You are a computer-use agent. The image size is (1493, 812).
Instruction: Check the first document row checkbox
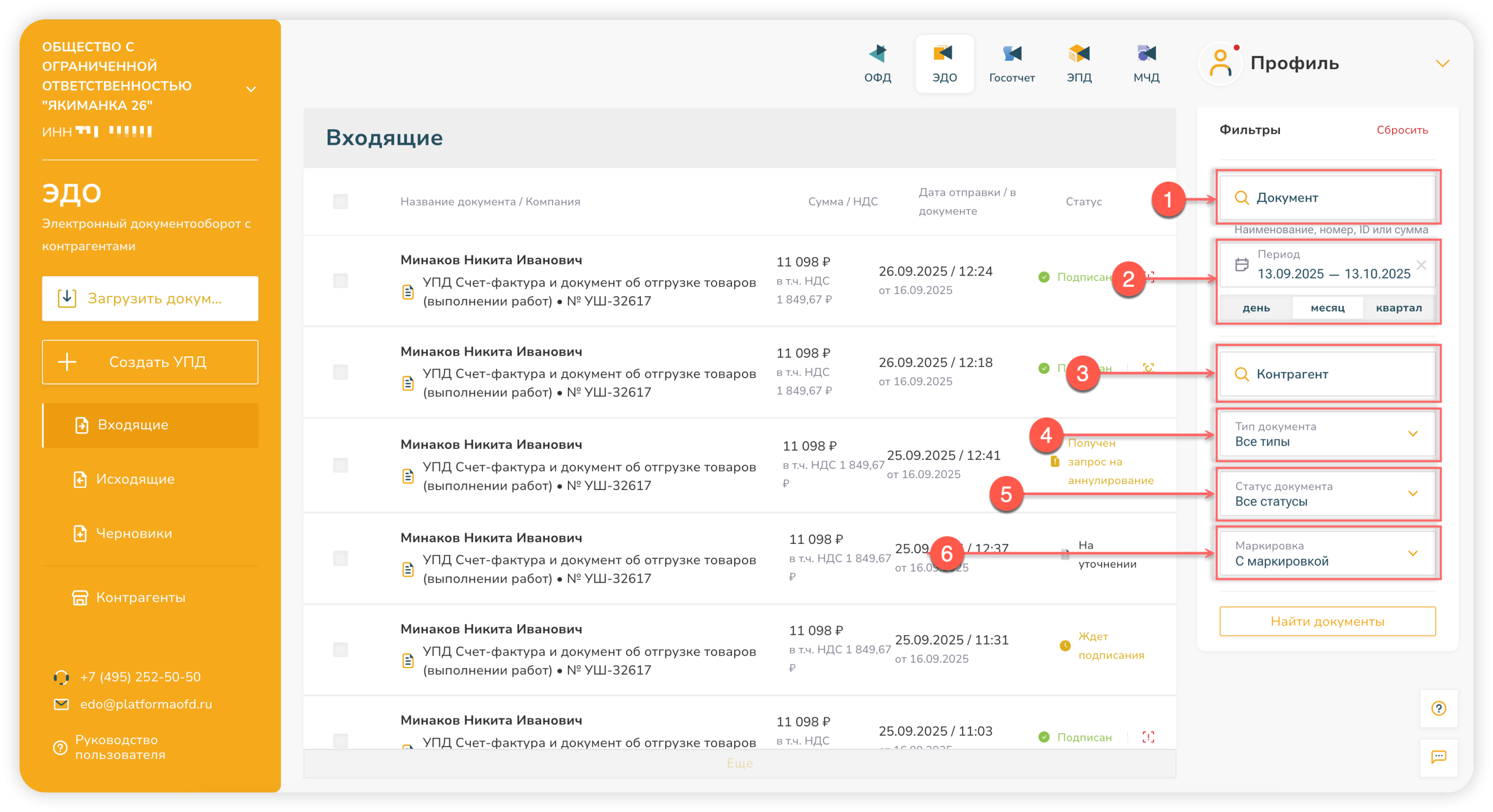[x=340, y=281]
